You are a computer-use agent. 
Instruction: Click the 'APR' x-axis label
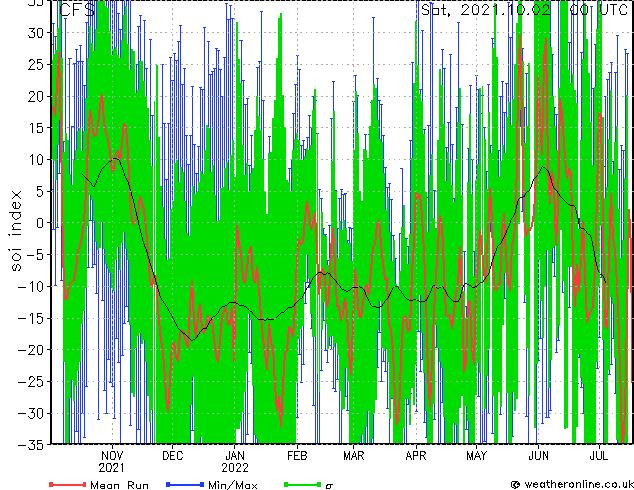[416, 456]
